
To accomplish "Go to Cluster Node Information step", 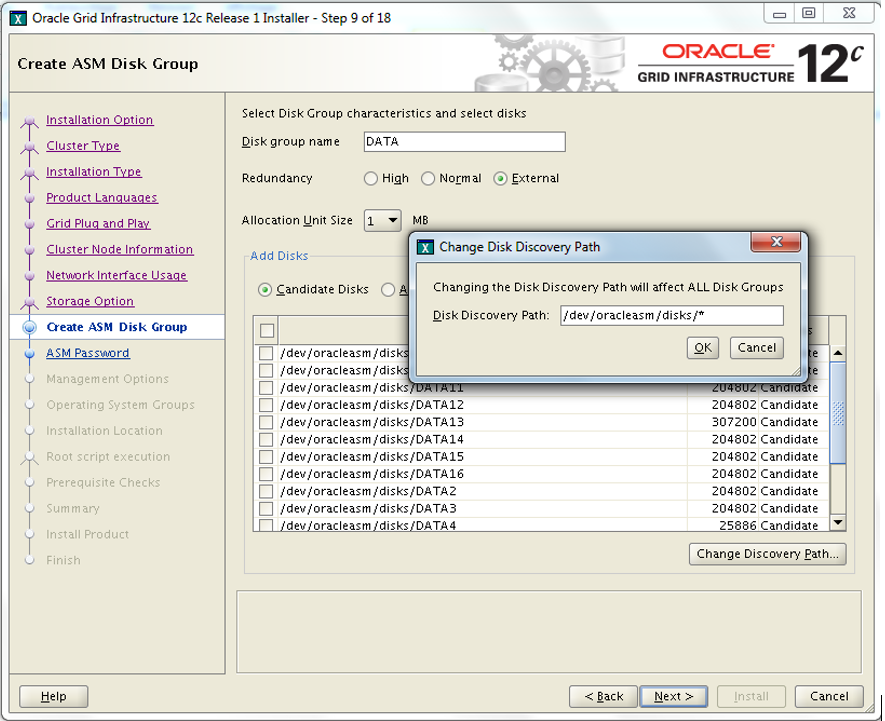I will point(120,250).
